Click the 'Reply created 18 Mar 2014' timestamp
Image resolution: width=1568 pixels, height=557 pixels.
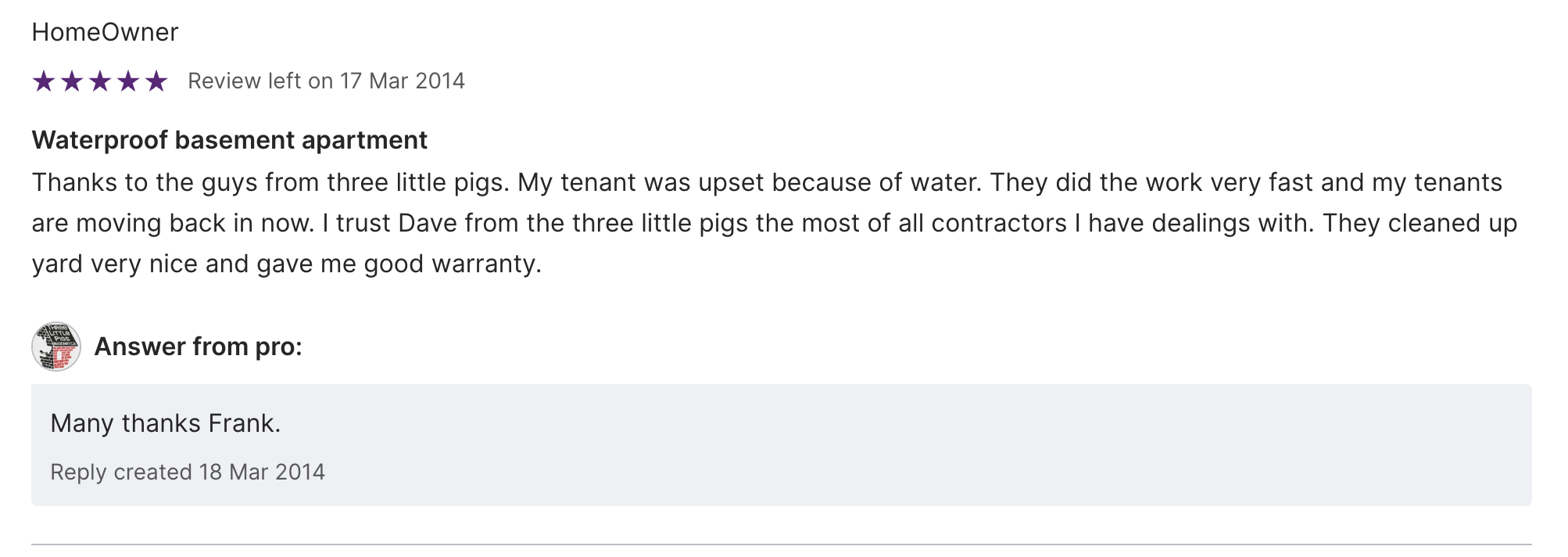[x=188, y=473]
